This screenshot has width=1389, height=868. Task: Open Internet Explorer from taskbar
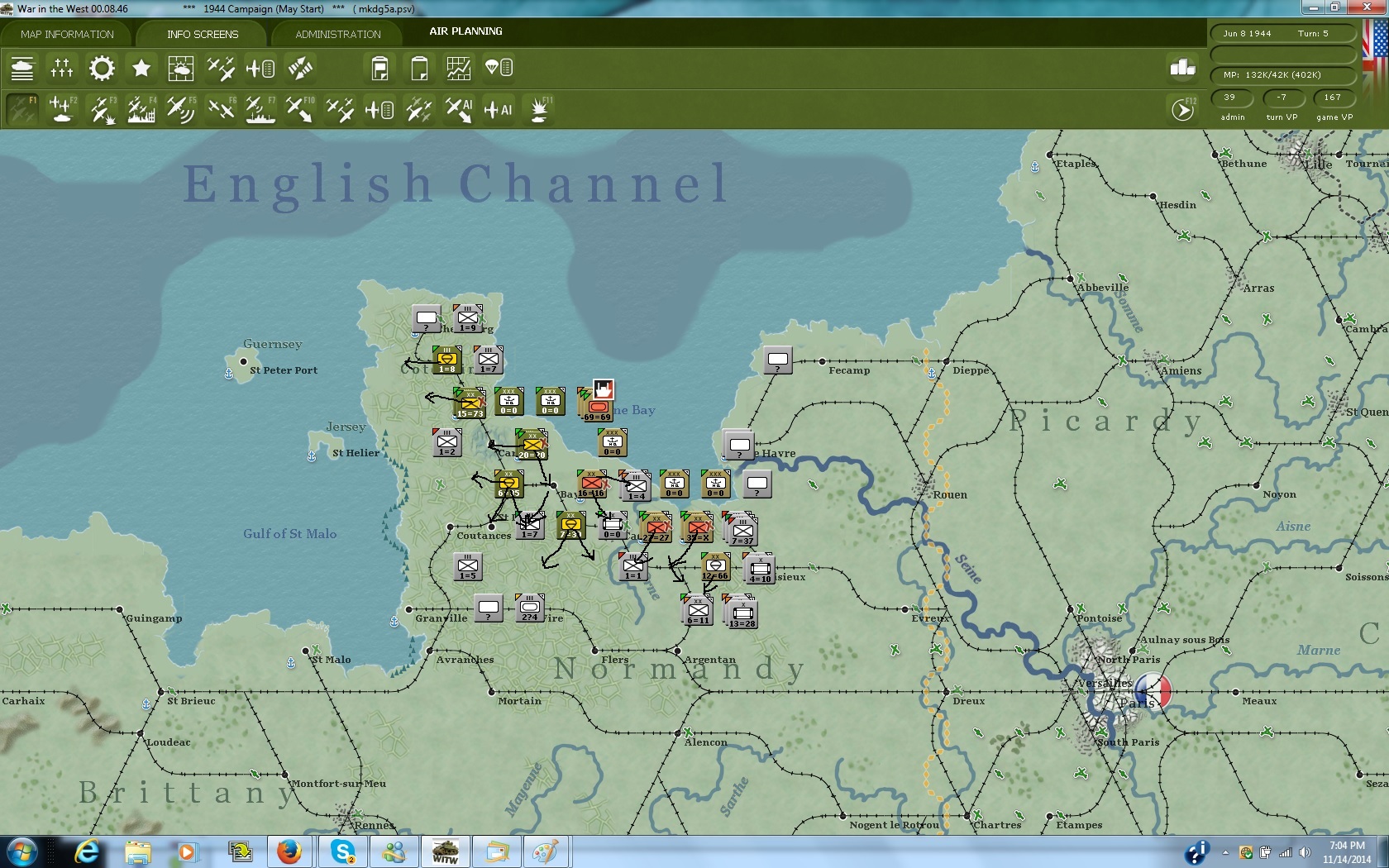86,851
